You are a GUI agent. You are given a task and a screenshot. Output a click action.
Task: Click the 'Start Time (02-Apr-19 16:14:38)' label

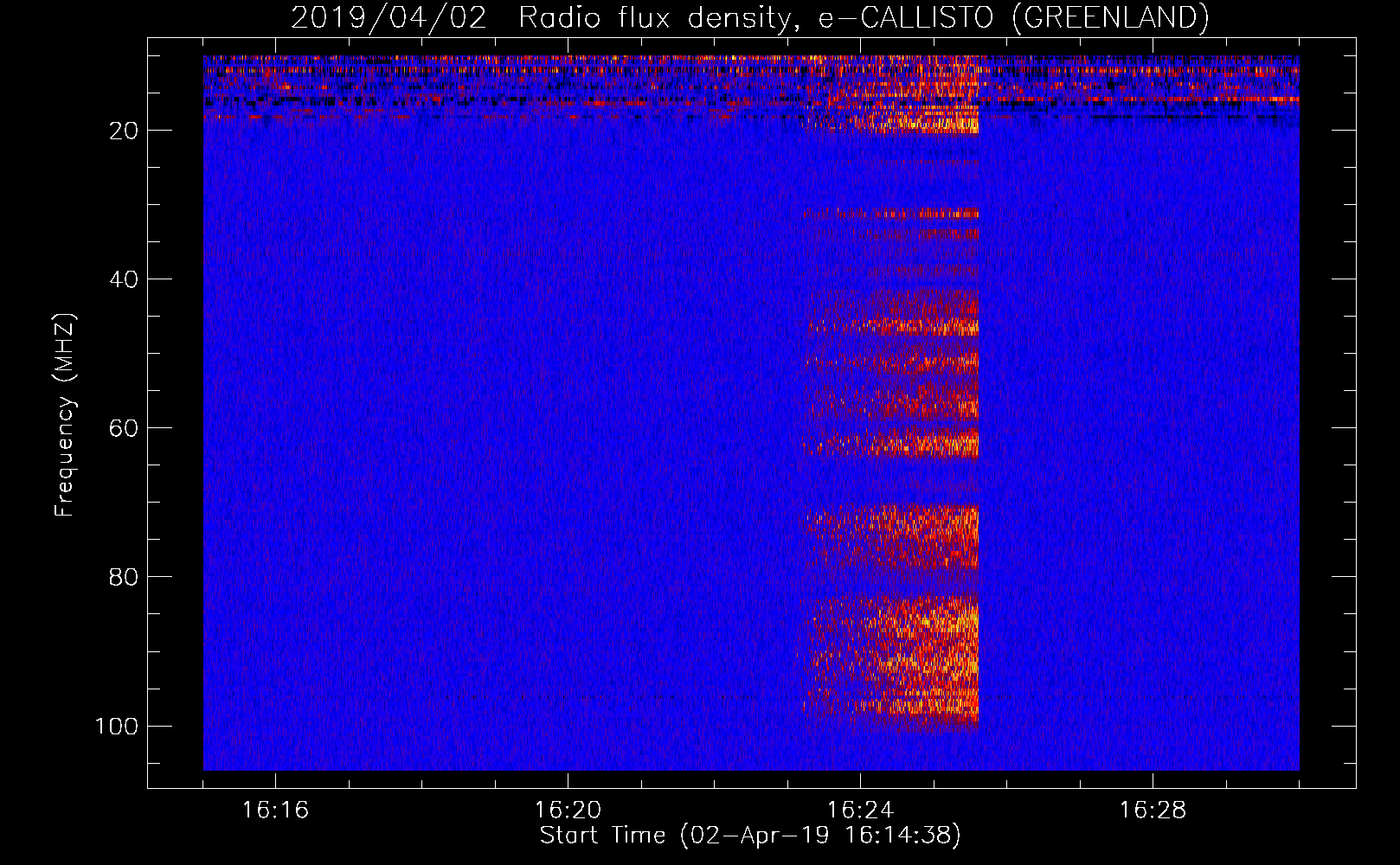point(750,836)
